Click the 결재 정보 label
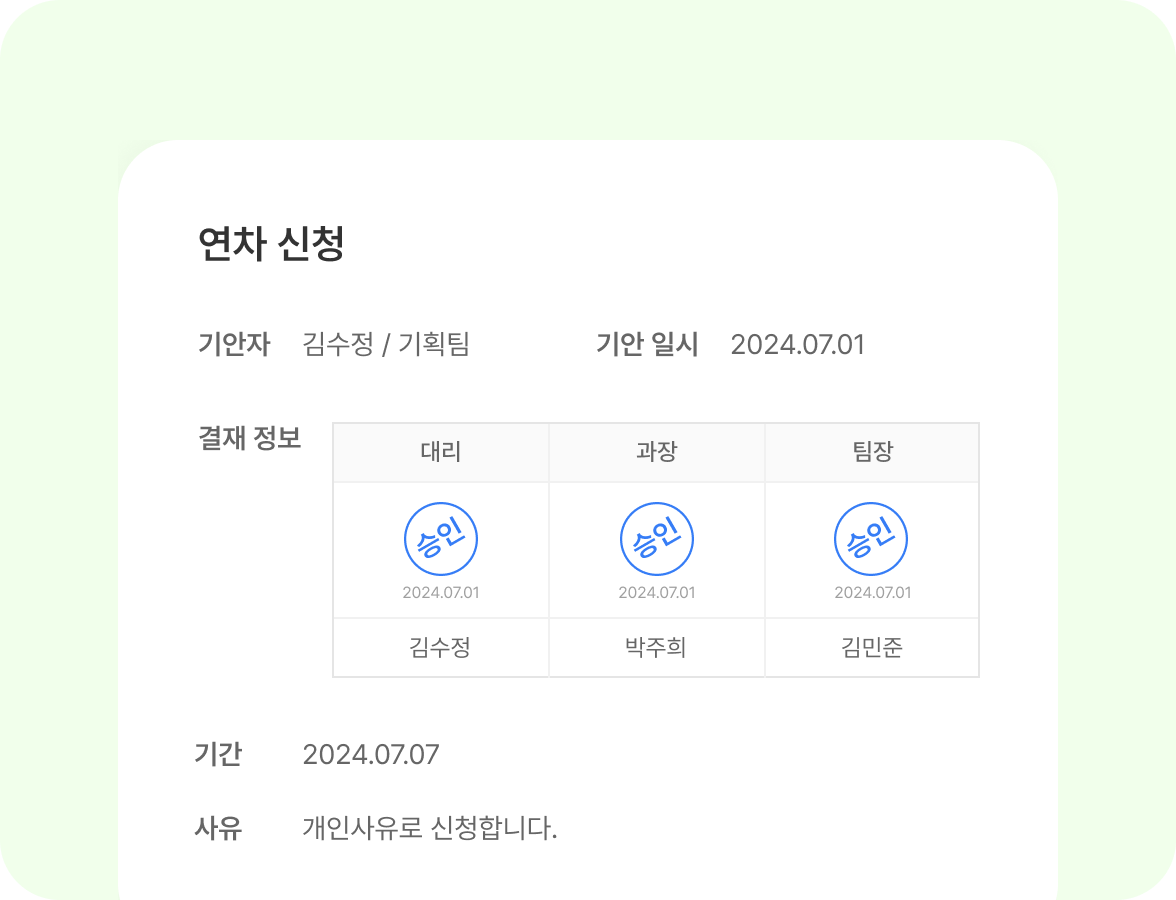The width and height of the screenshot is (1176, 900). coord(250,438)
